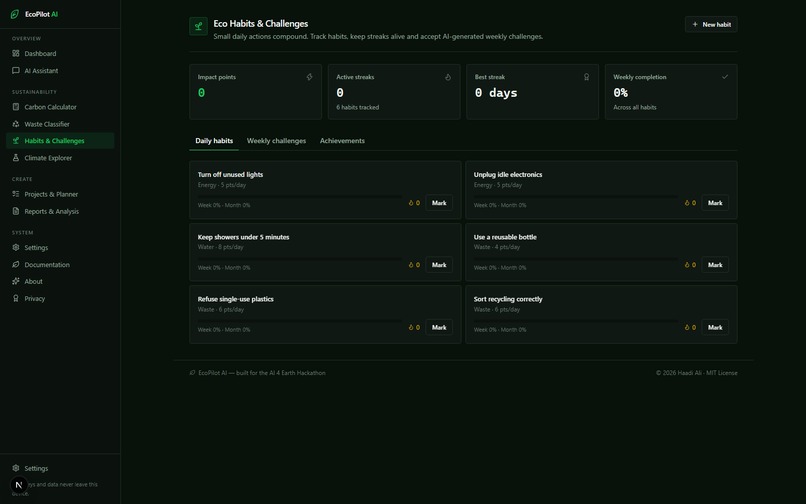The width and height of the screenshot is (806, 504).
Task: Click the round N avatar badge
Action: pos(19,484)
